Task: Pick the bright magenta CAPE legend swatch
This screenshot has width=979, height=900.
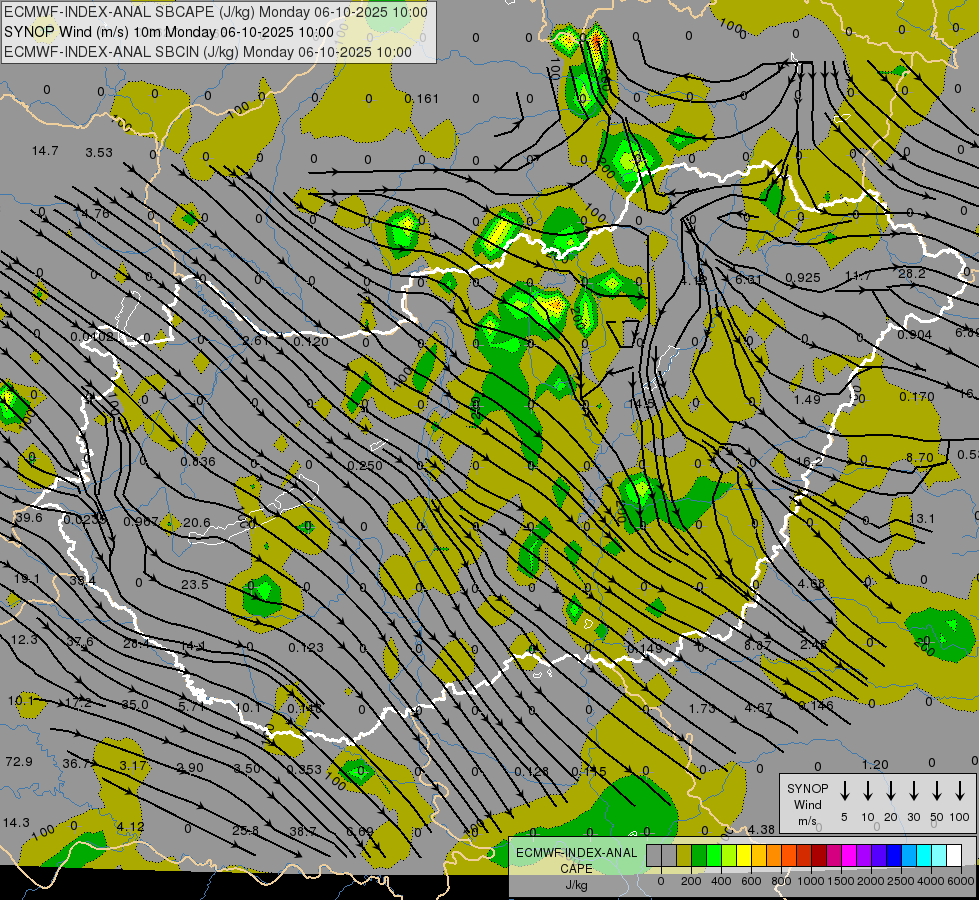Action: pyautogui.click(x=849, y=855)
